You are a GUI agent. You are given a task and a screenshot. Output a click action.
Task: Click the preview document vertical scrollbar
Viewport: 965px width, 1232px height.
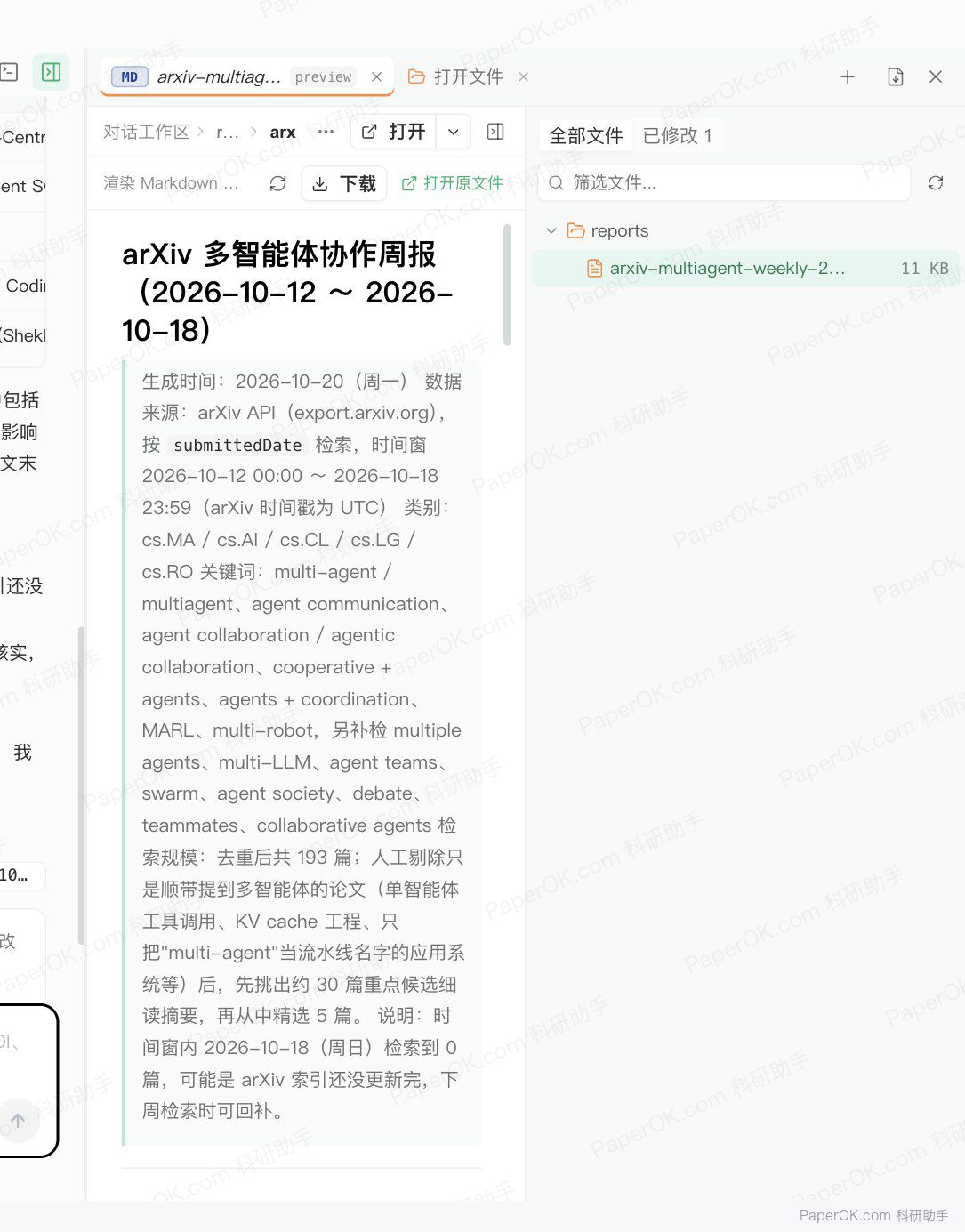click(508, 285)
